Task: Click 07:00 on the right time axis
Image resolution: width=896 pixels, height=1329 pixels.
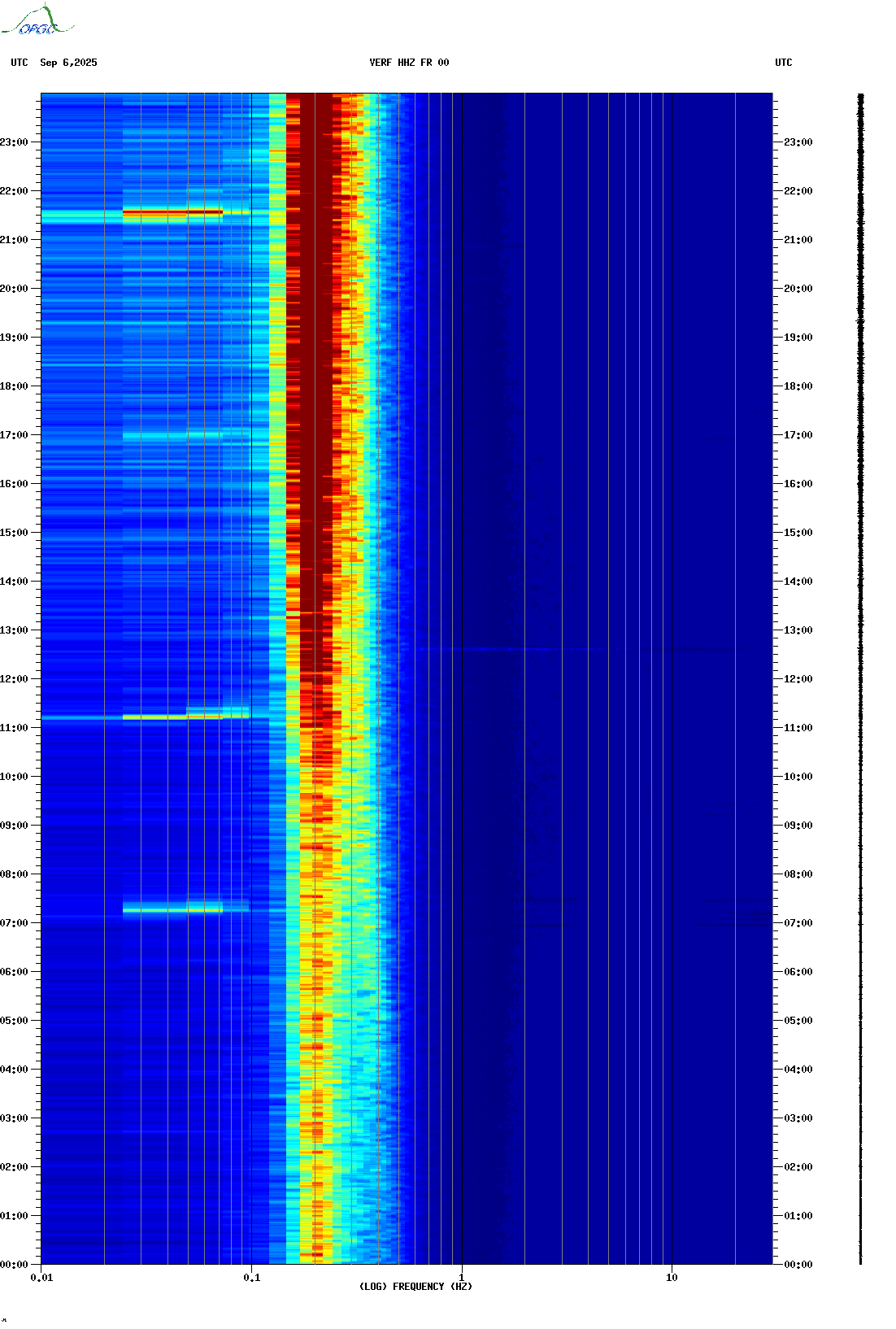Action: [798, 923]
